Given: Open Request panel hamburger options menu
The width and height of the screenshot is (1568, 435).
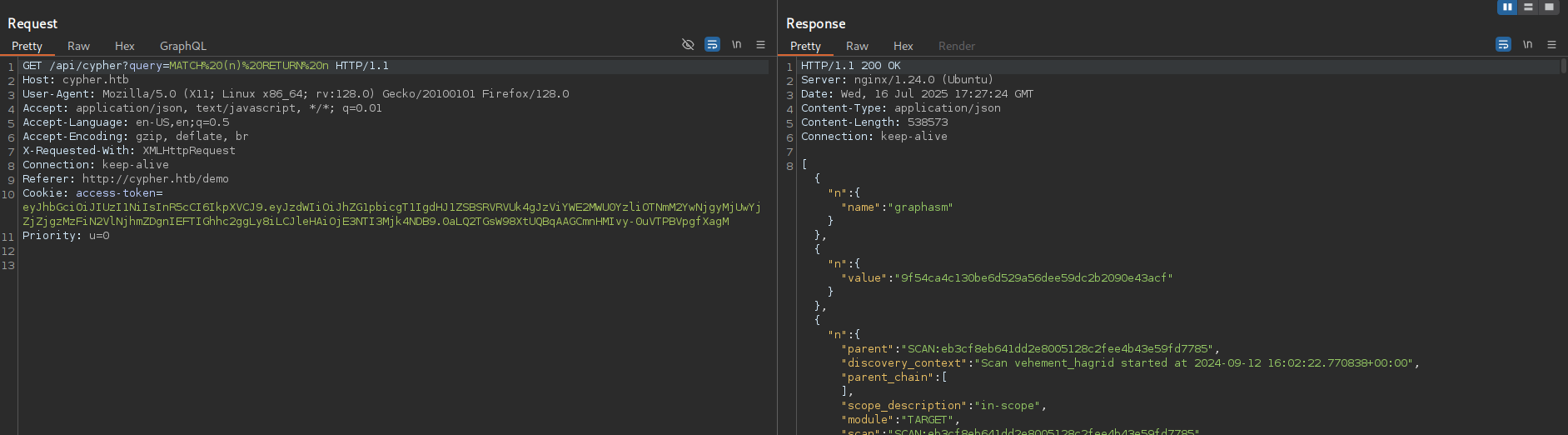Looking at the screenshot, I should pos(760,45).
